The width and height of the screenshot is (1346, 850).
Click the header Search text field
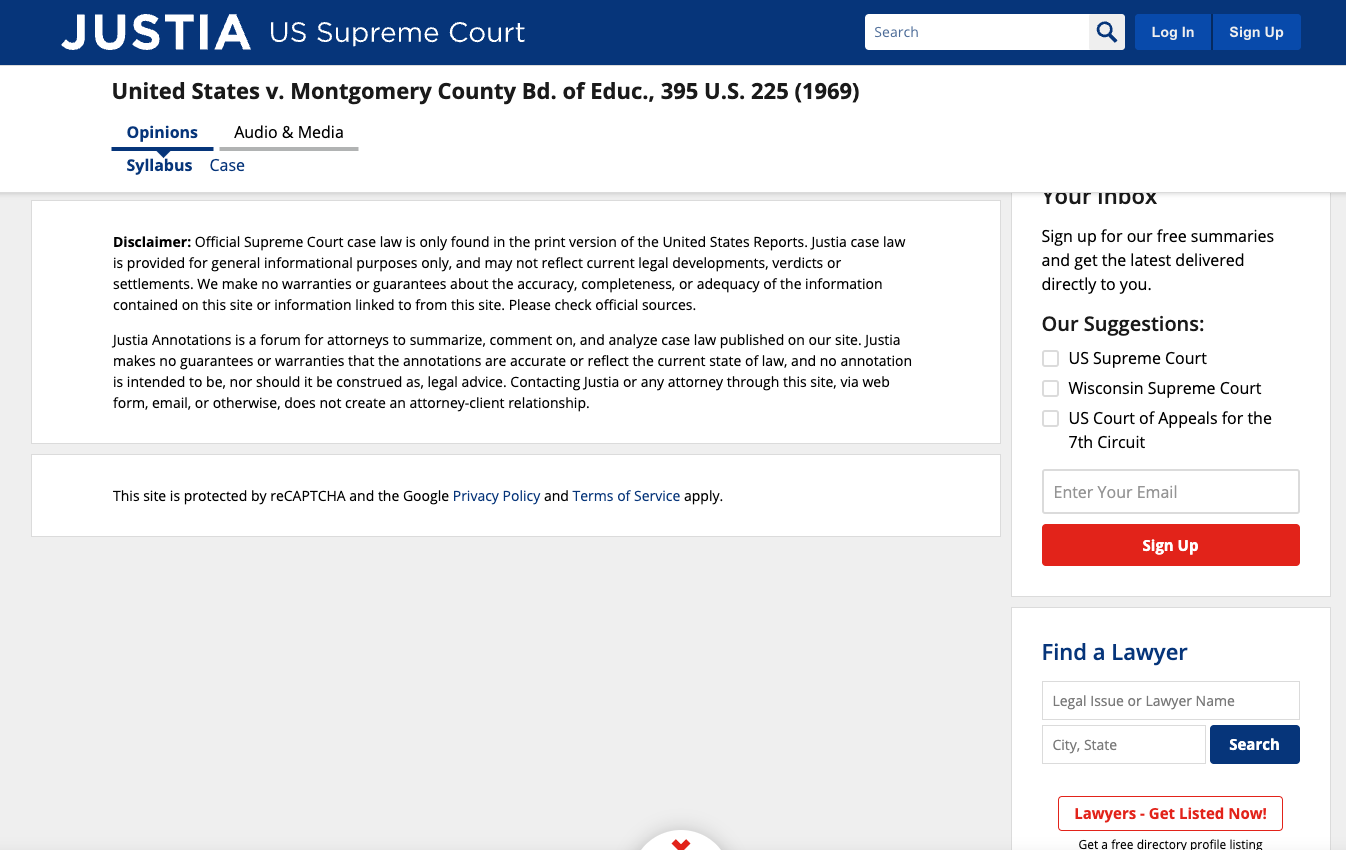point(976,32)
